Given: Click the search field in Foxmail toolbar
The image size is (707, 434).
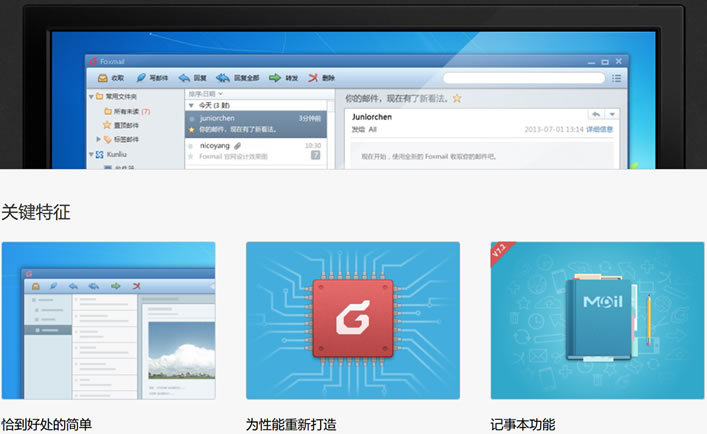Looking at the screenshot, I should (524, 78).
